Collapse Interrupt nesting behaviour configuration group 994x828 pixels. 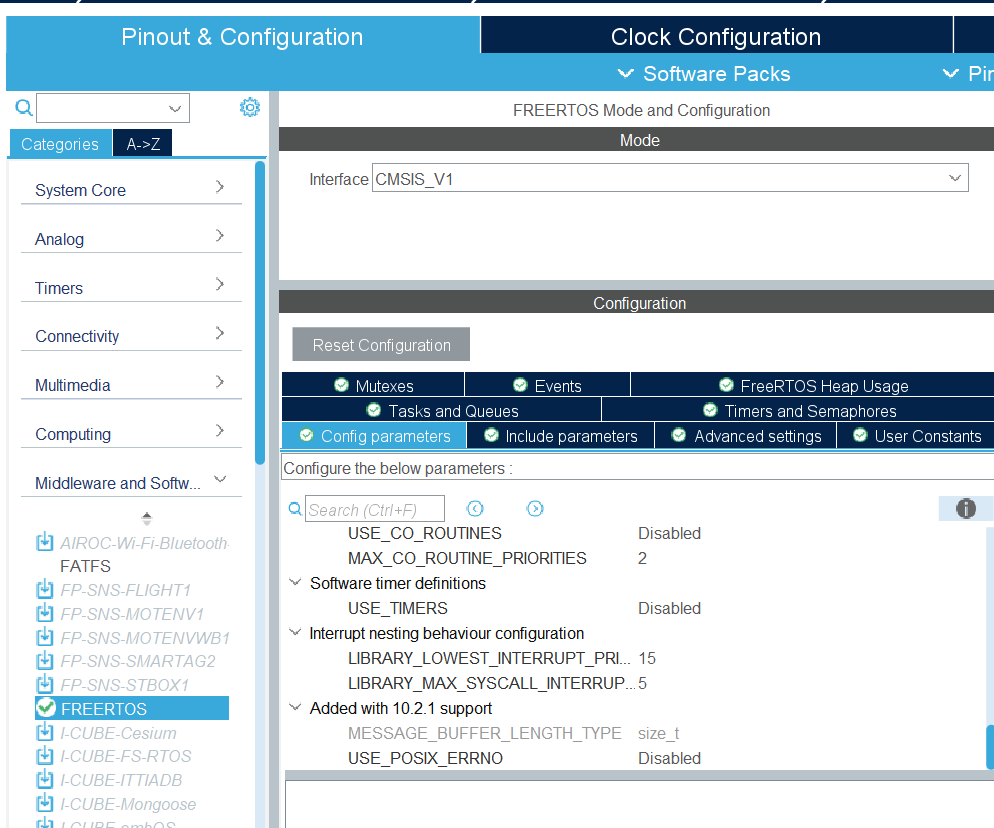tap(295, 632)
